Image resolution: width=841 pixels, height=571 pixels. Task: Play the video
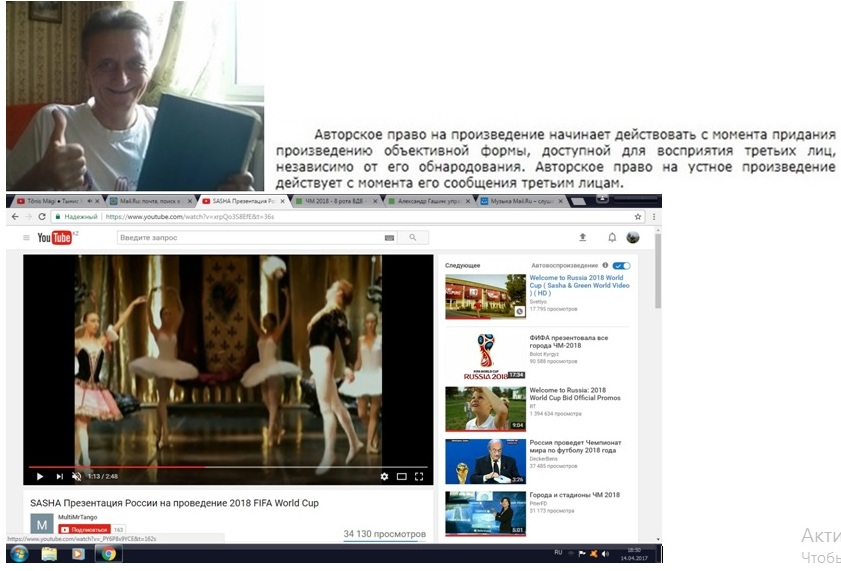(x=40, y=476)
